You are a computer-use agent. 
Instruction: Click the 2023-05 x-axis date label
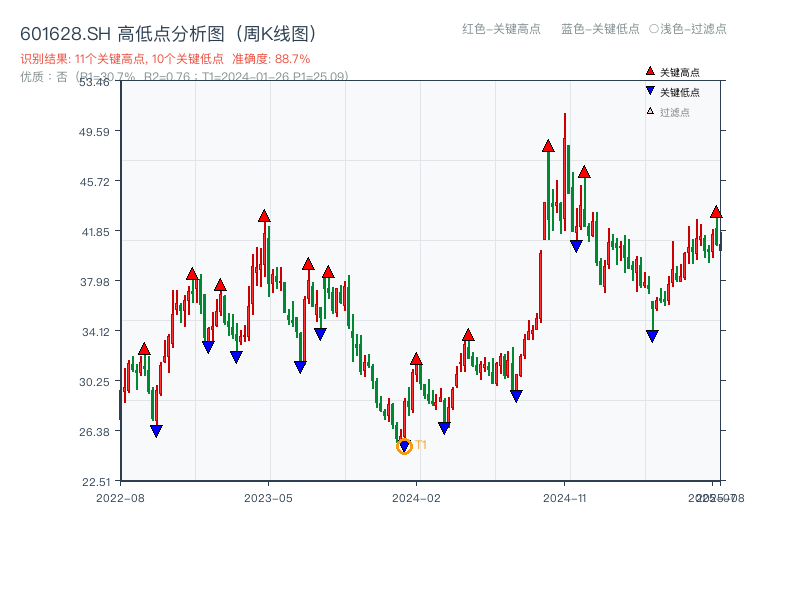pos(268,498)
